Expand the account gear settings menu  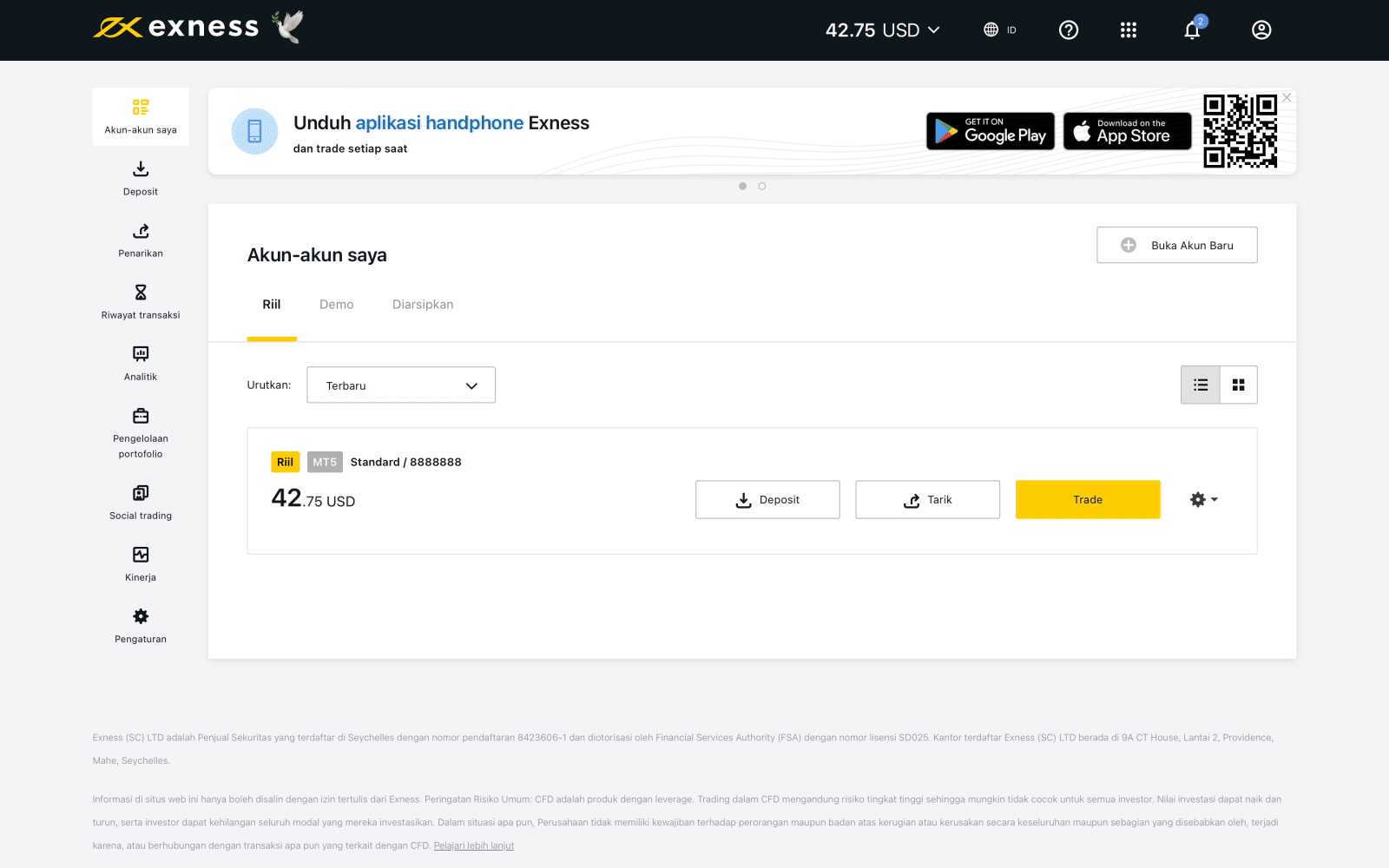1203,500
